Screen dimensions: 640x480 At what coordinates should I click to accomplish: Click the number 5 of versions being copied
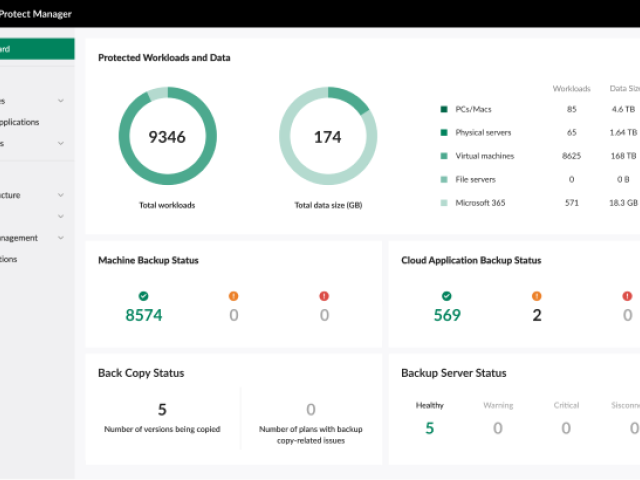coord(162,409)
